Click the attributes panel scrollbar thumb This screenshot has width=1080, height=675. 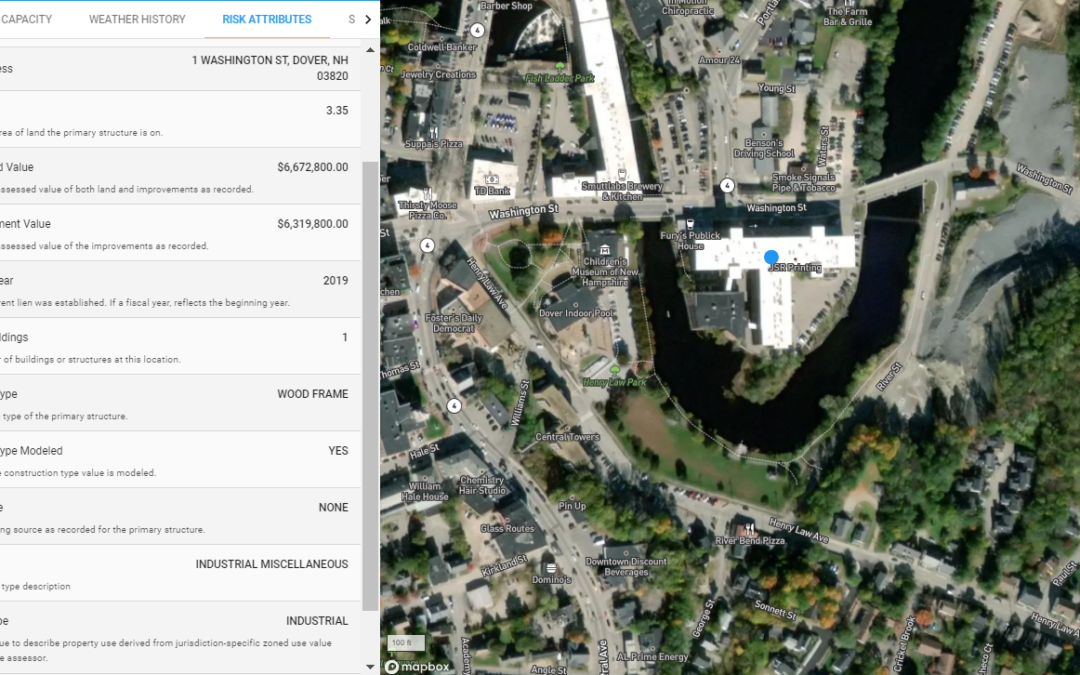point(370,386)
